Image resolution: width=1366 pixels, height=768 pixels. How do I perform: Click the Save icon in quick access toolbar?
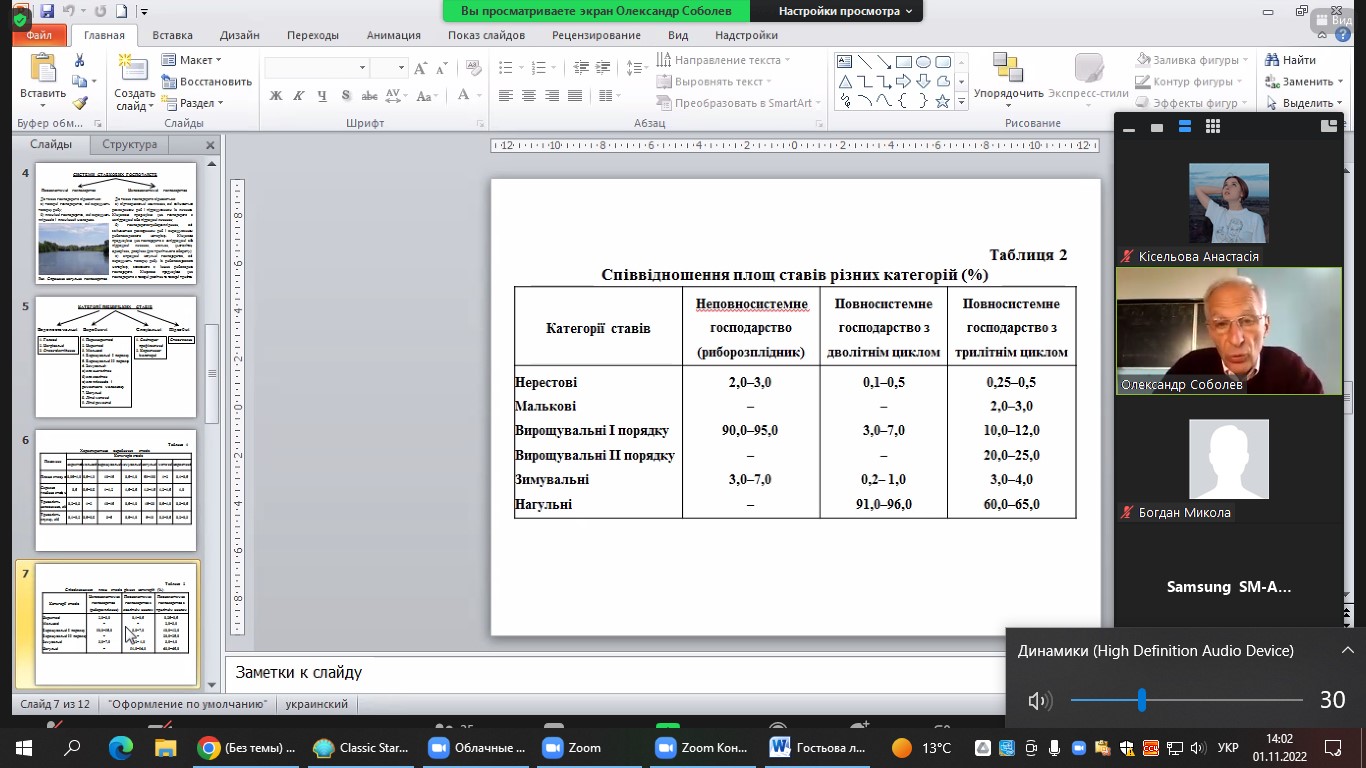click(47, 11)
